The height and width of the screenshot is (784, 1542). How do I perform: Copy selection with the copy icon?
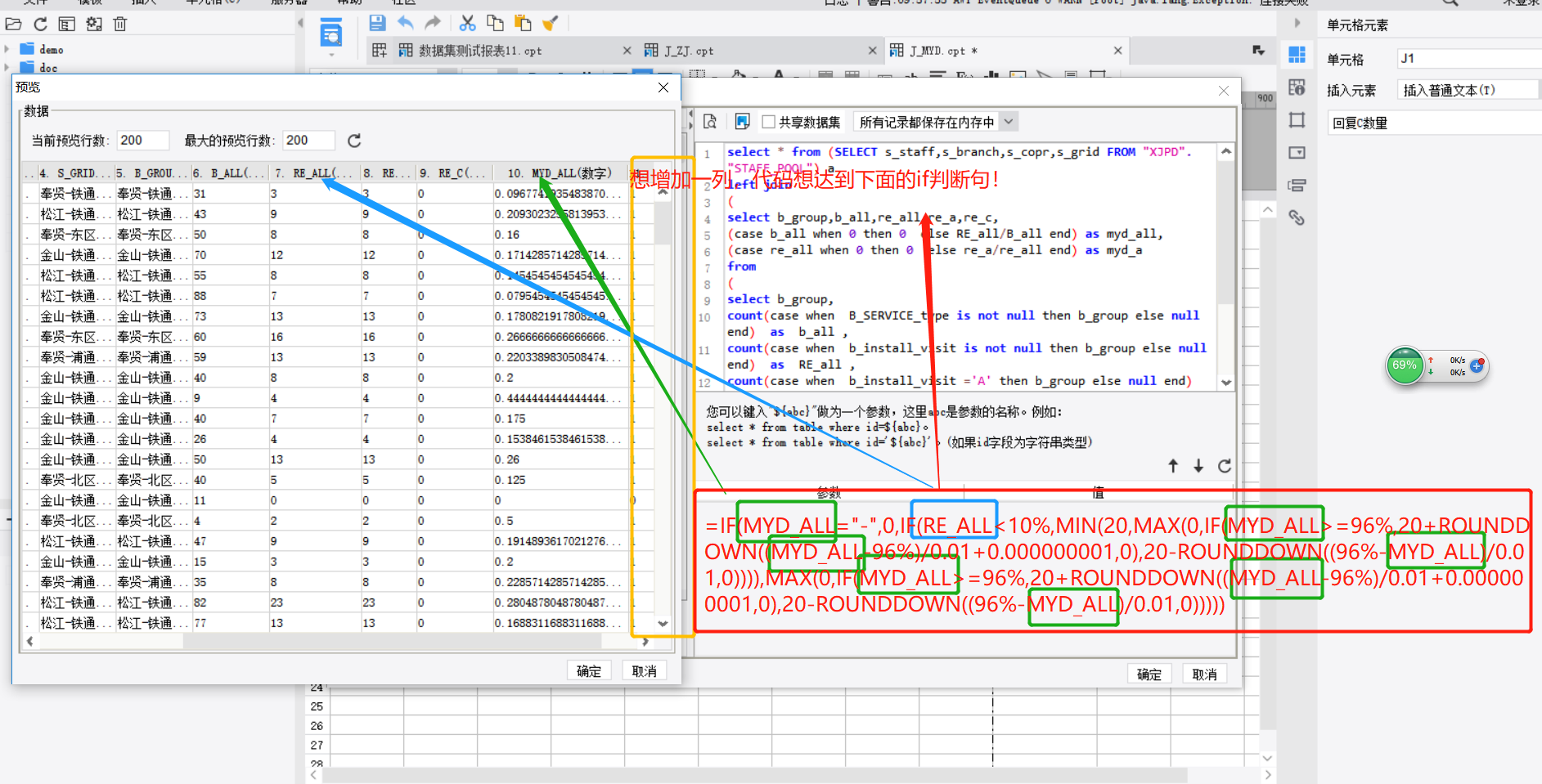[x=495, y=23]
